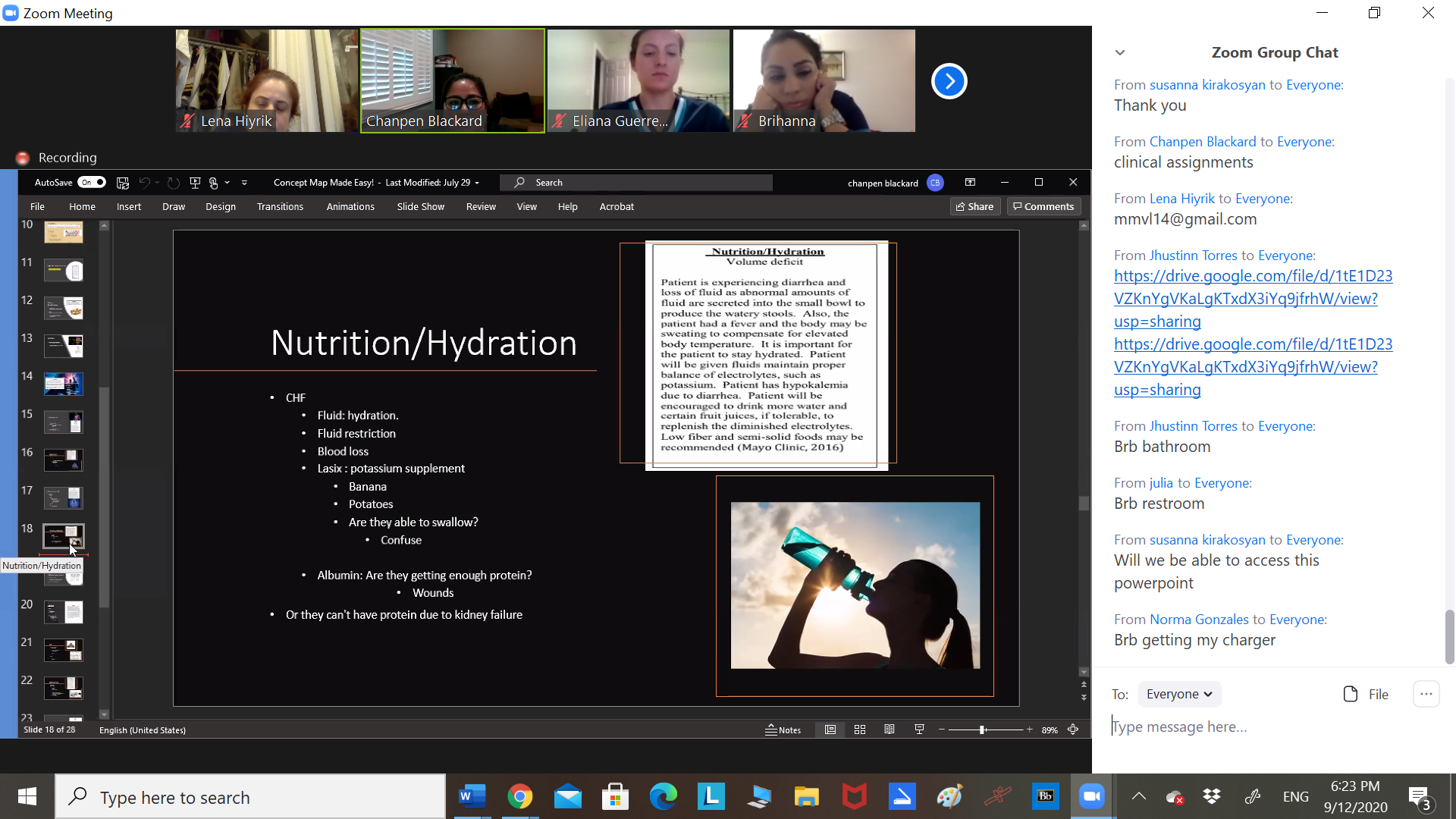Open Microsoft Store from the taskbar
This screenshot has height=819, width=1456.
tap(615, 796)
